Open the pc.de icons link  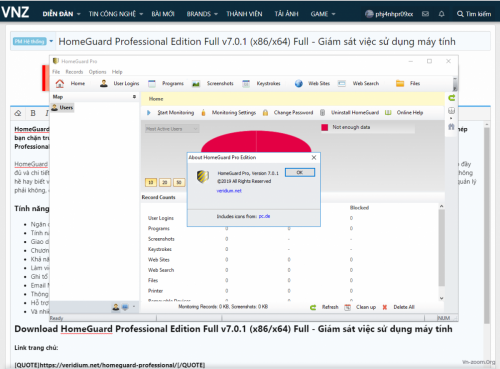(264, 216)
